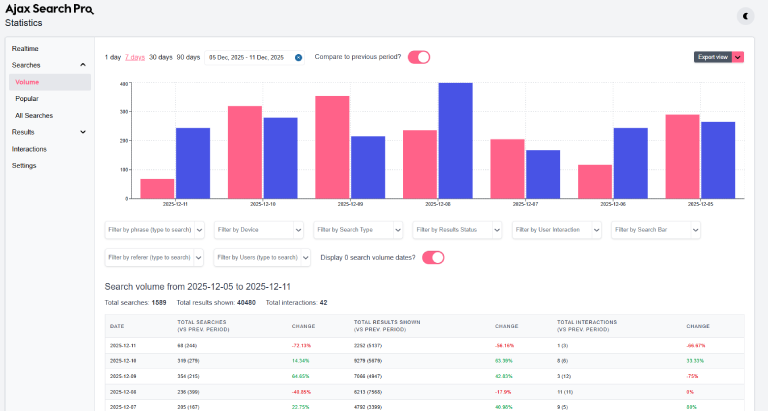
Task: Select Popular under Searches
Action: point(29,99)
